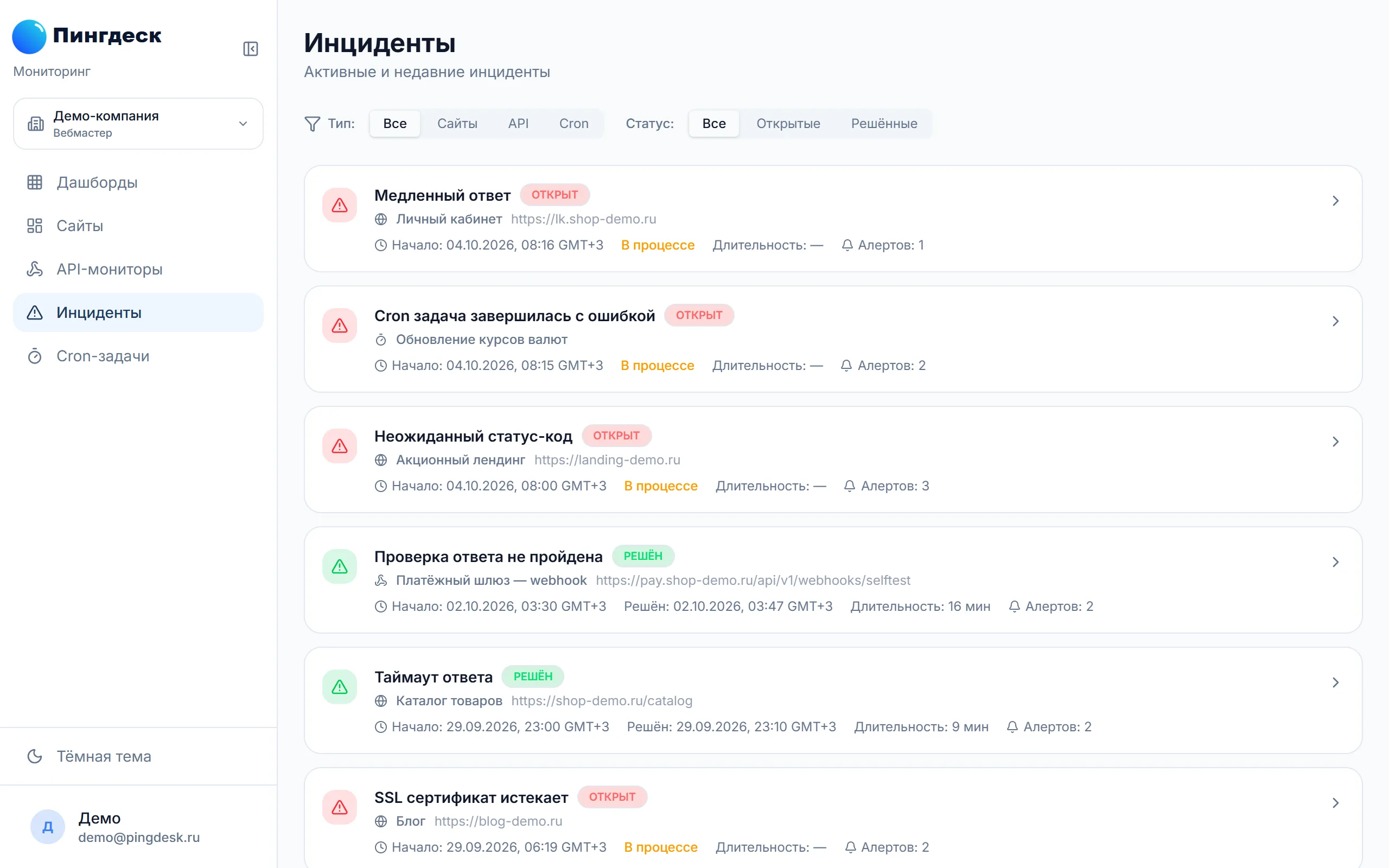Screen dimensions: 1389x868
Task: Expand the Cron задача incident chevron
Action: pyautogui.click(x=1336, y=321)
